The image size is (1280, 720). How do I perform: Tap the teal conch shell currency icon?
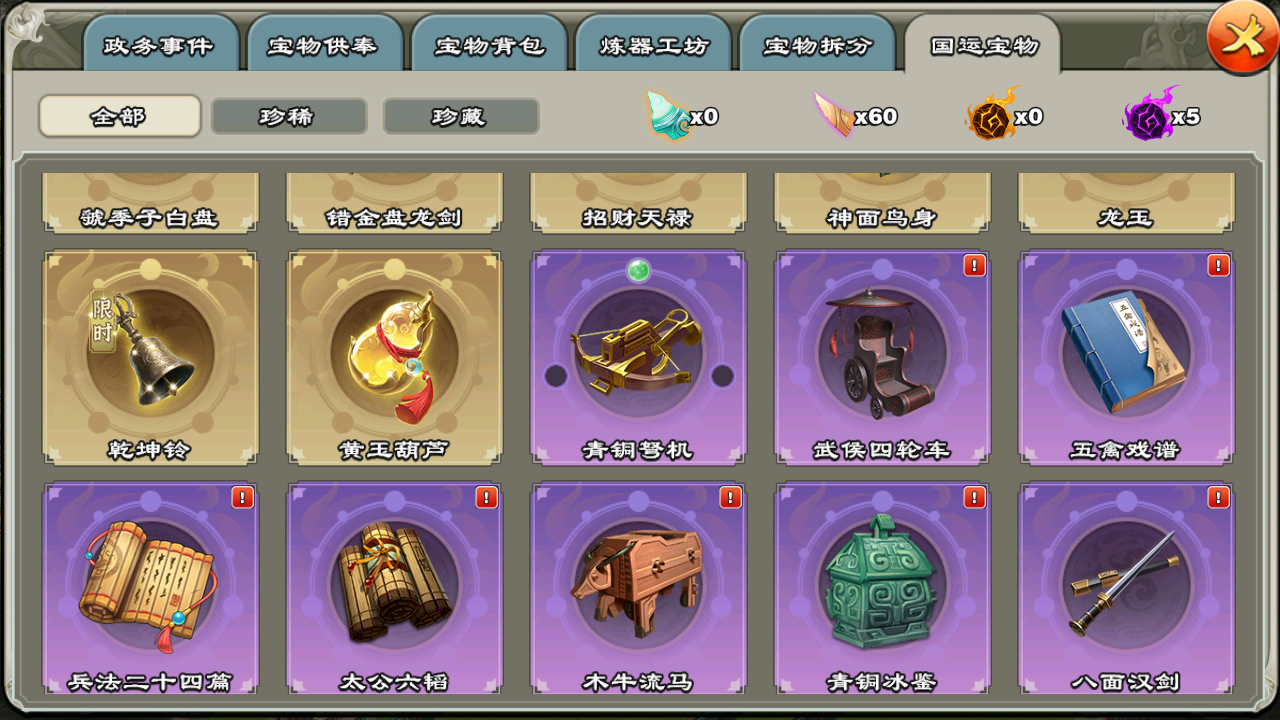[668, 113]
